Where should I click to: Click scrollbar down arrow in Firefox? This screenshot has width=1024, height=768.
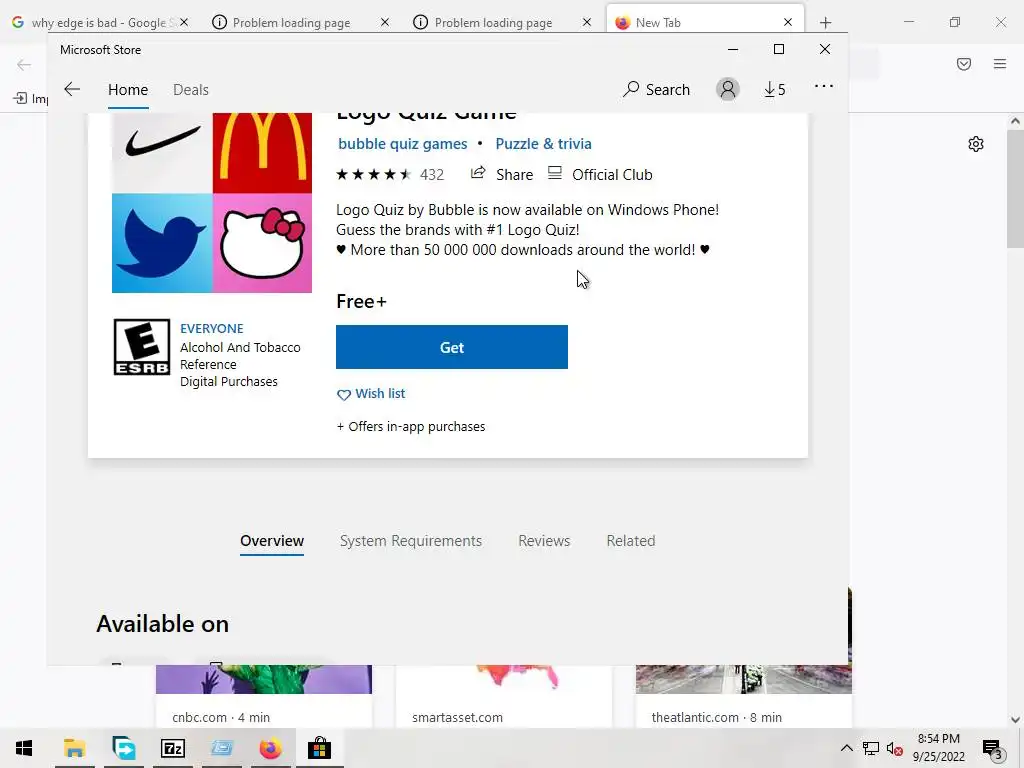coord(1015,720)
